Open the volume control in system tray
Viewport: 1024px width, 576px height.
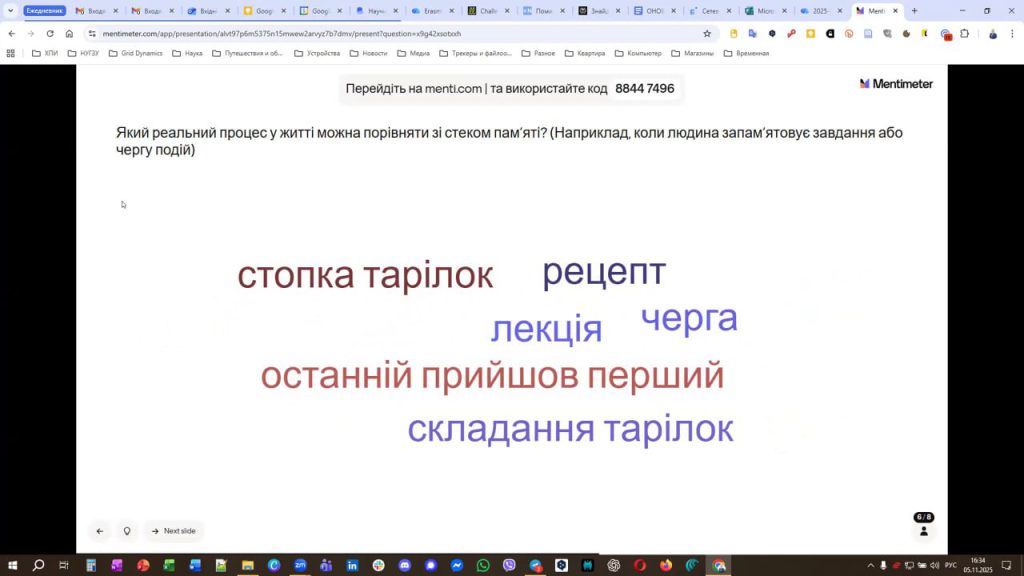935,566
